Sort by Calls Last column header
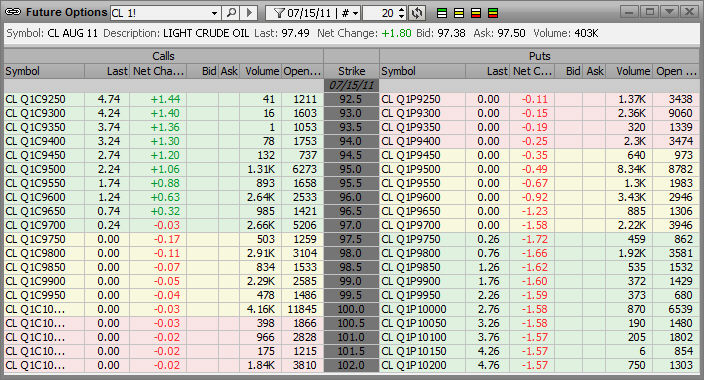704x380 pixels. (x=107, y=71)
